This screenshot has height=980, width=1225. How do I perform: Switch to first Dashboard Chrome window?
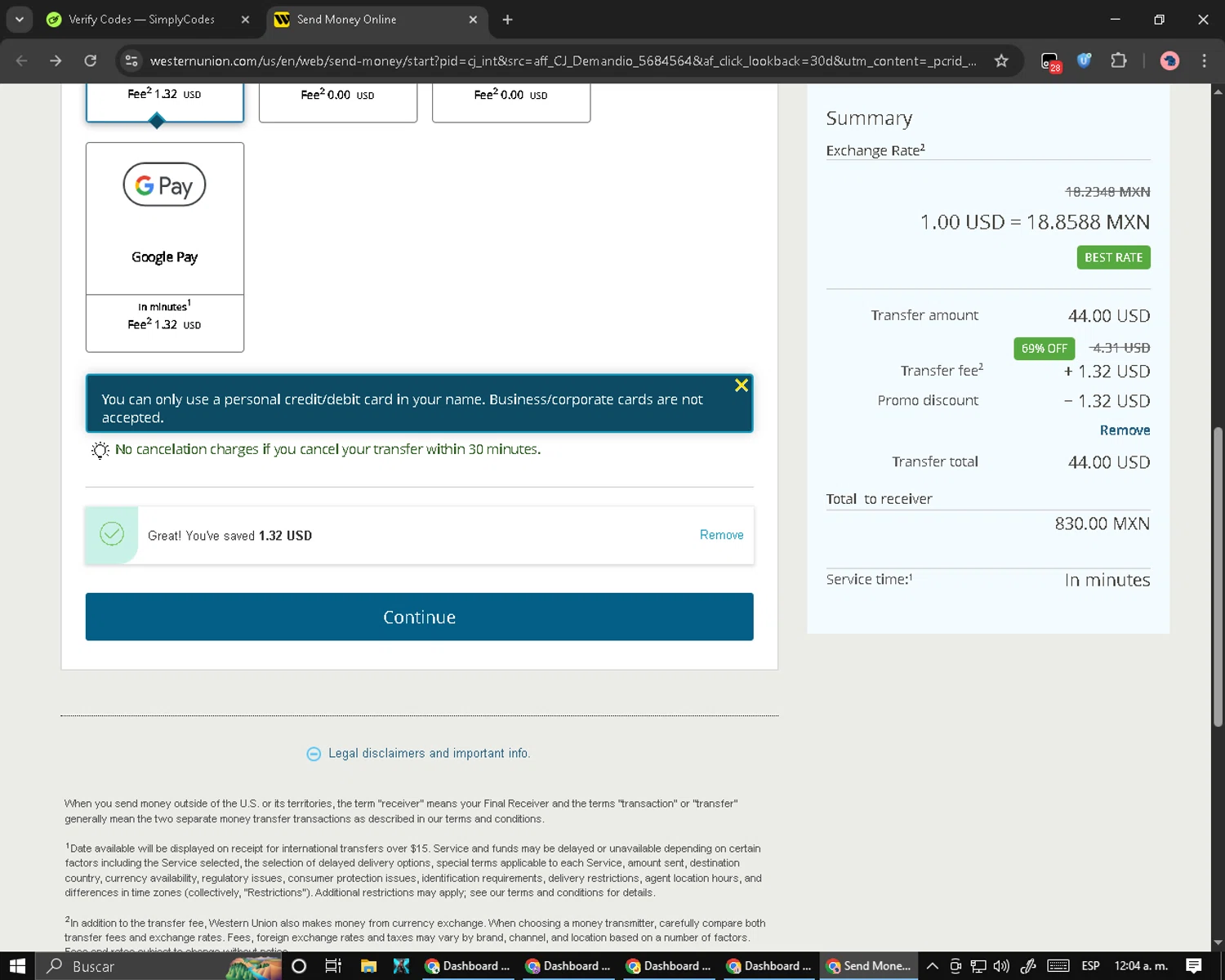(x=467, y=966)
